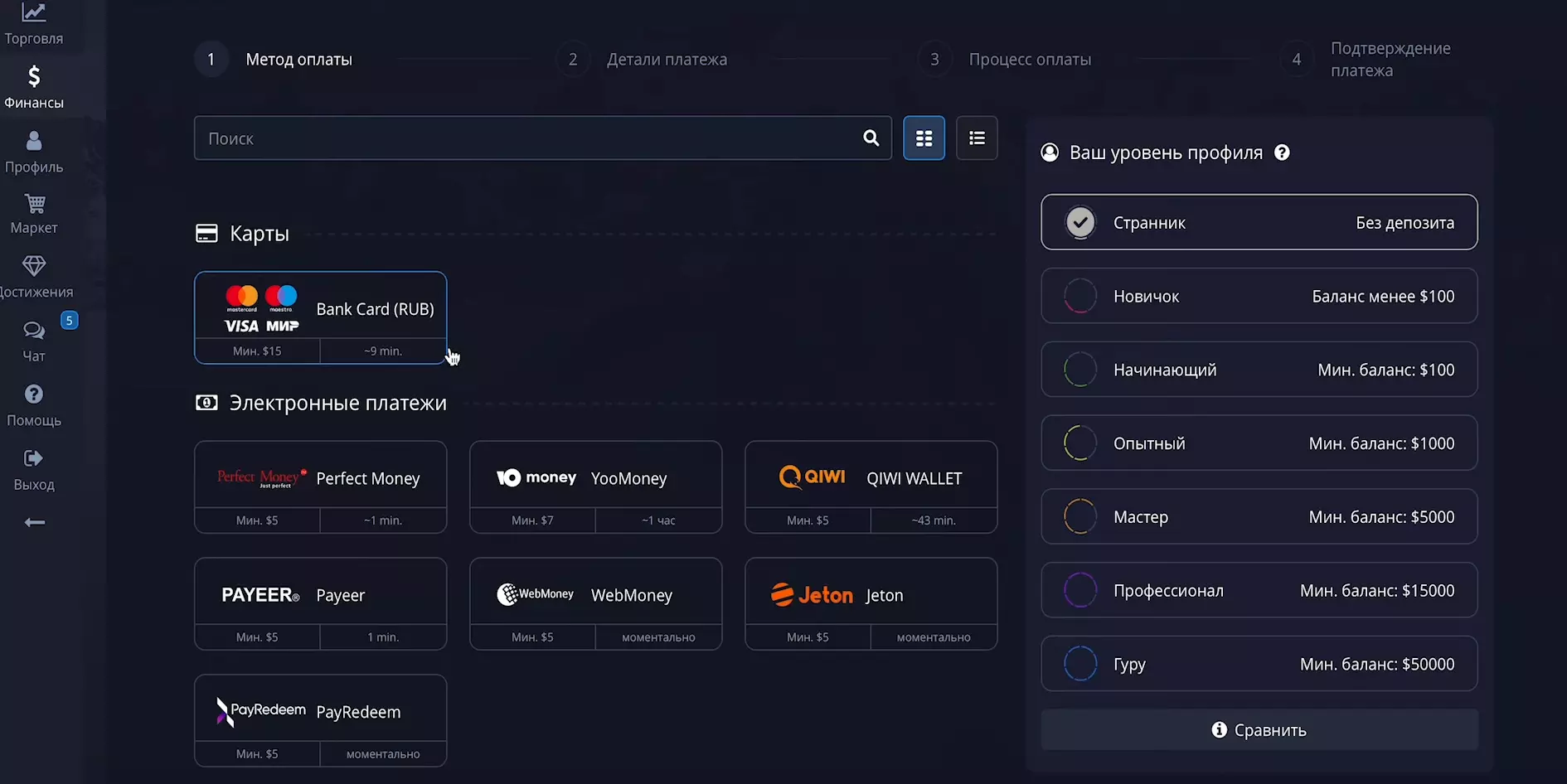Click 'Мин. баланс: $50000' text
The image size is (1567, 784).
[x=1377, y=664]
